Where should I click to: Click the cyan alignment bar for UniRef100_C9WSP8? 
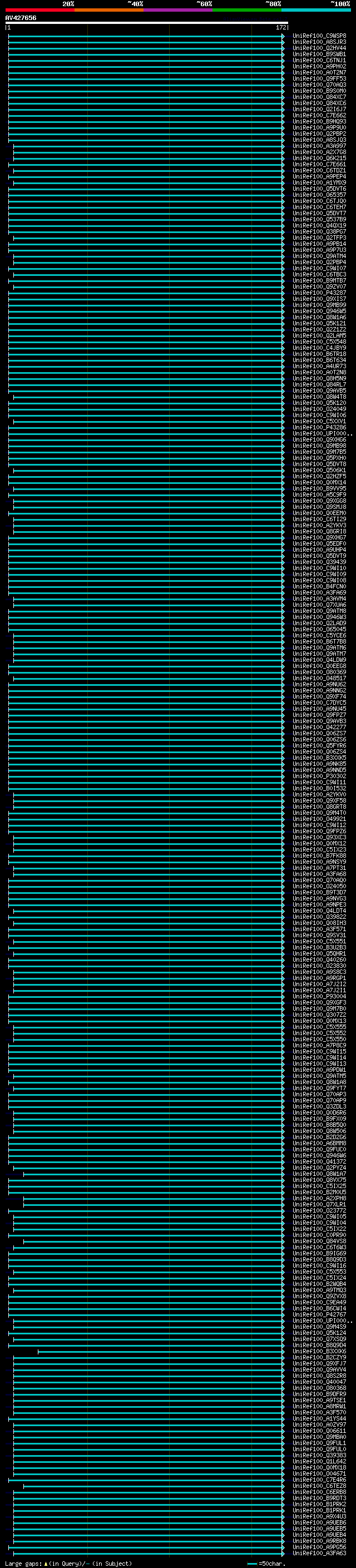(147, 36)
